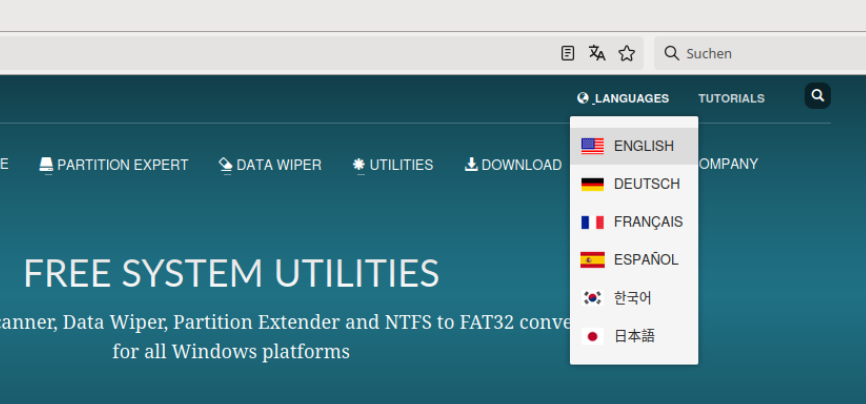
Task: Click the Japanese flag icon
Action: pos(592,336)
